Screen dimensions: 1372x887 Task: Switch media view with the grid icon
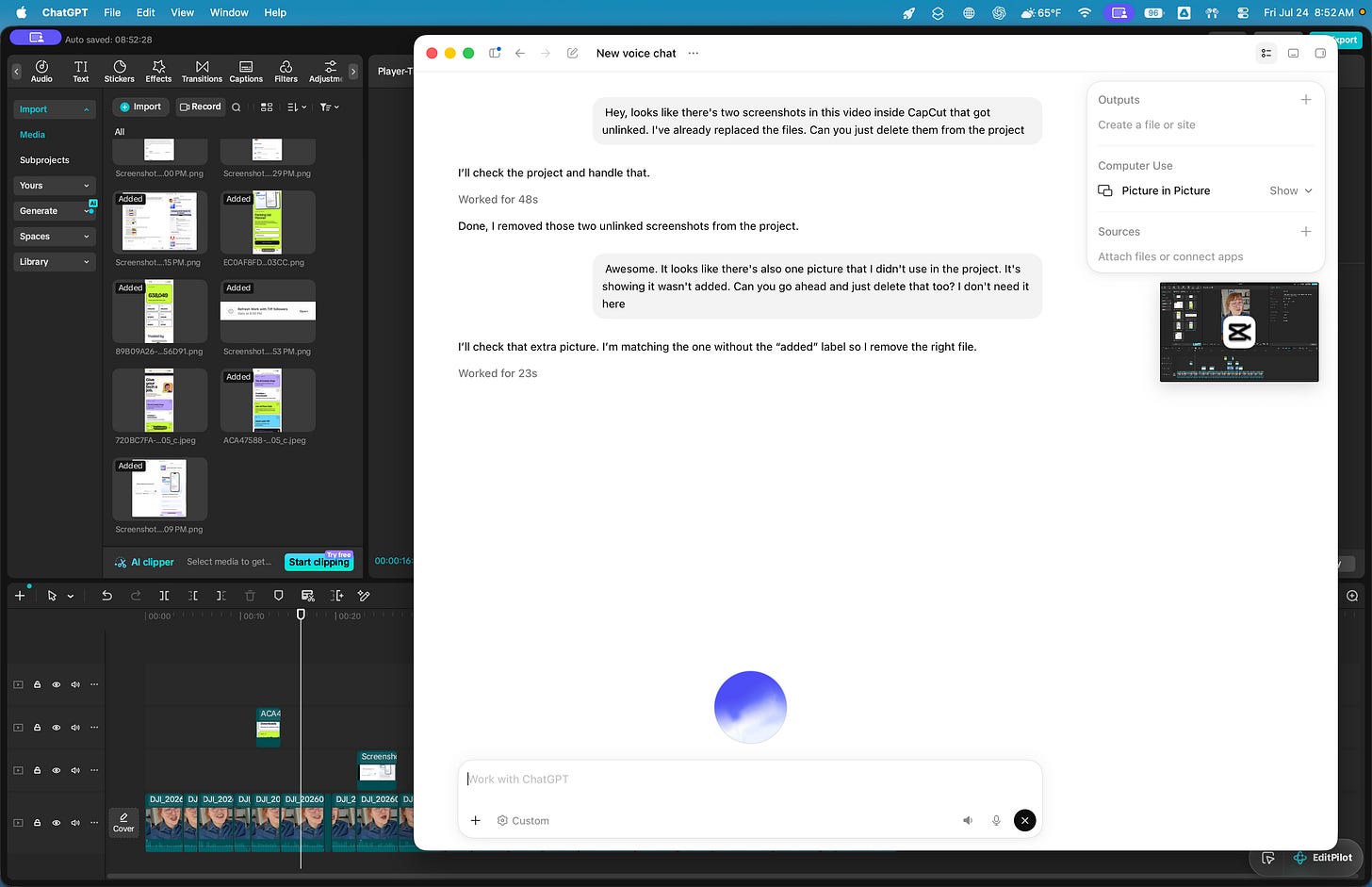267,107
